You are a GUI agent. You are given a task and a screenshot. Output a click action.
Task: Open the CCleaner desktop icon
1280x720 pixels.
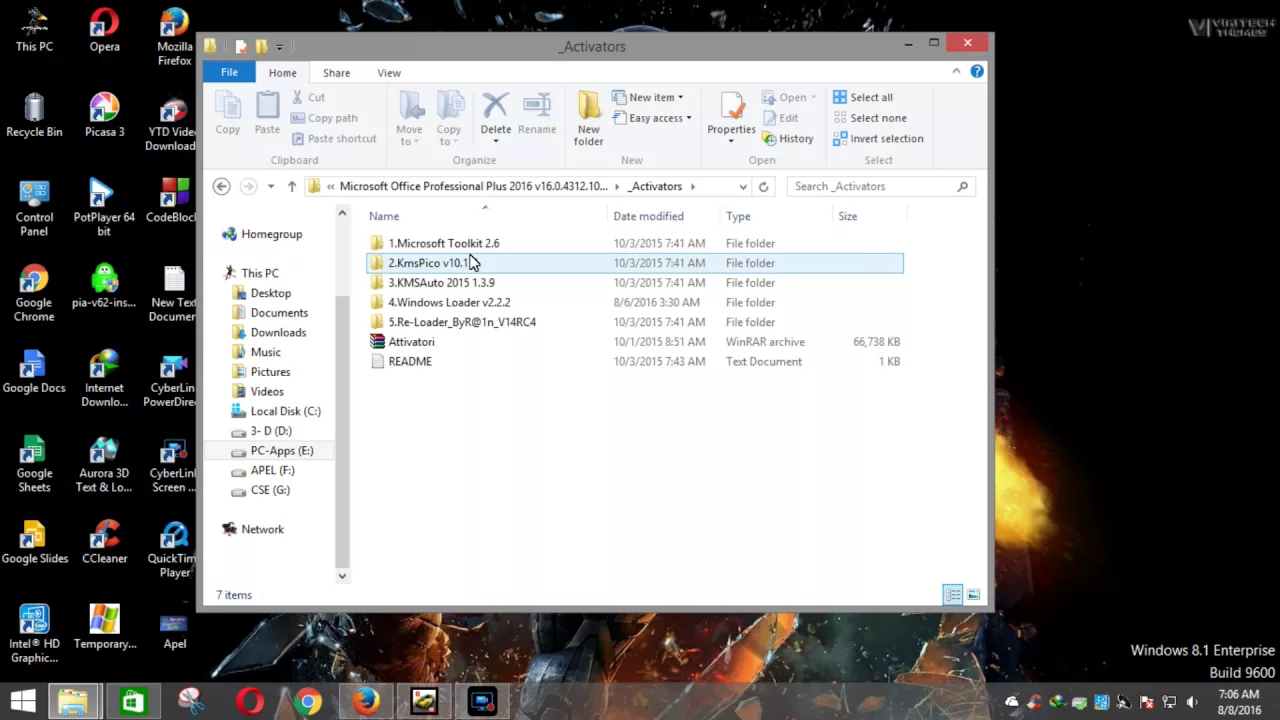pyautogui.click(x=104, y=543)
